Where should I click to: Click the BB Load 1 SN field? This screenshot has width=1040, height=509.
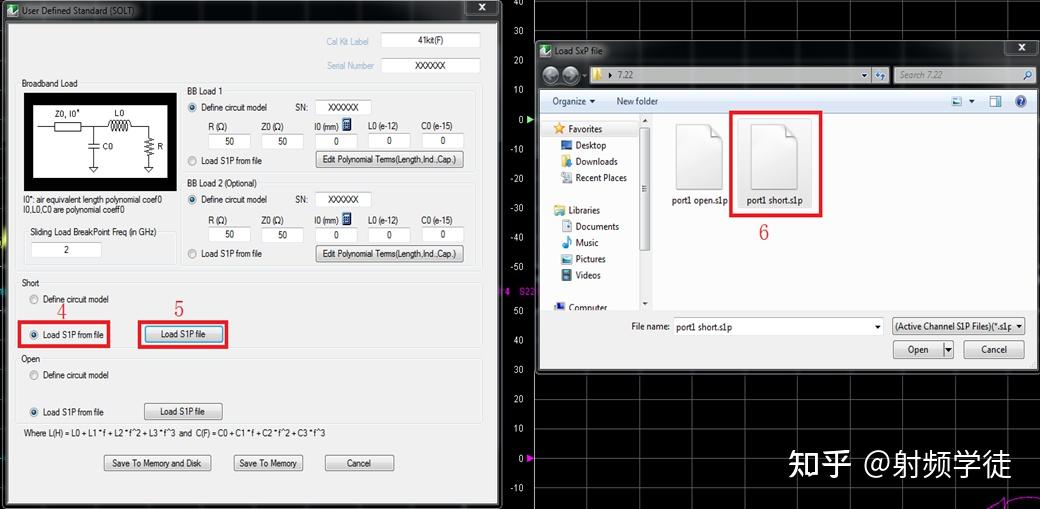click(x=343, y=107)
